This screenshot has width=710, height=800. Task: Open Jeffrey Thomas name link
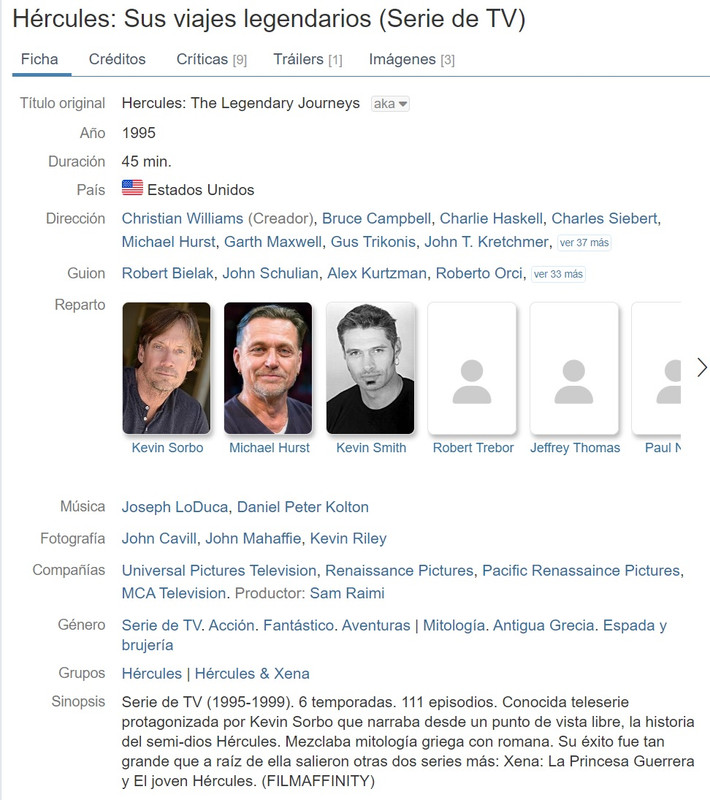point(575,448)
